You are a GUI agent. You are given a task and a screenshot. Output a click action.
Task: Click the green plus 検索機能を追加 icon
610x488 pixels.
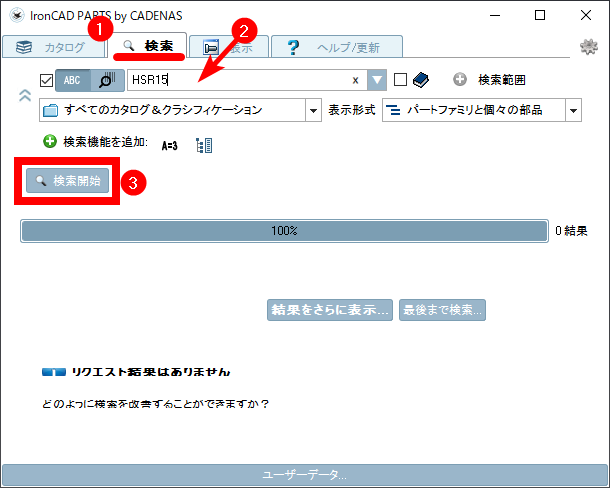pos(50,141)
